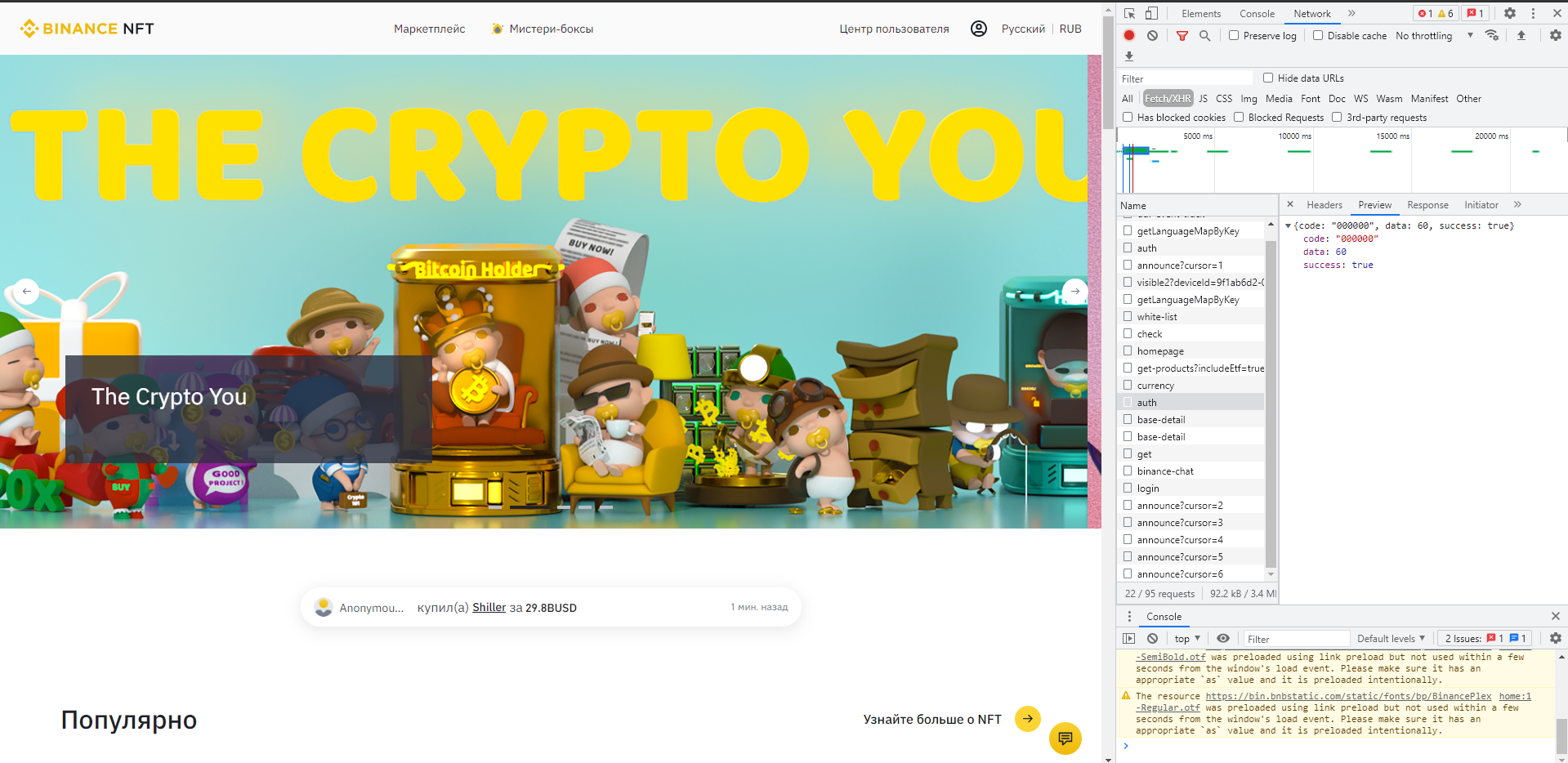Viewport: 1568px width, 763px height.
Task: Switch to the Console panel tab
Action: 1257,13
